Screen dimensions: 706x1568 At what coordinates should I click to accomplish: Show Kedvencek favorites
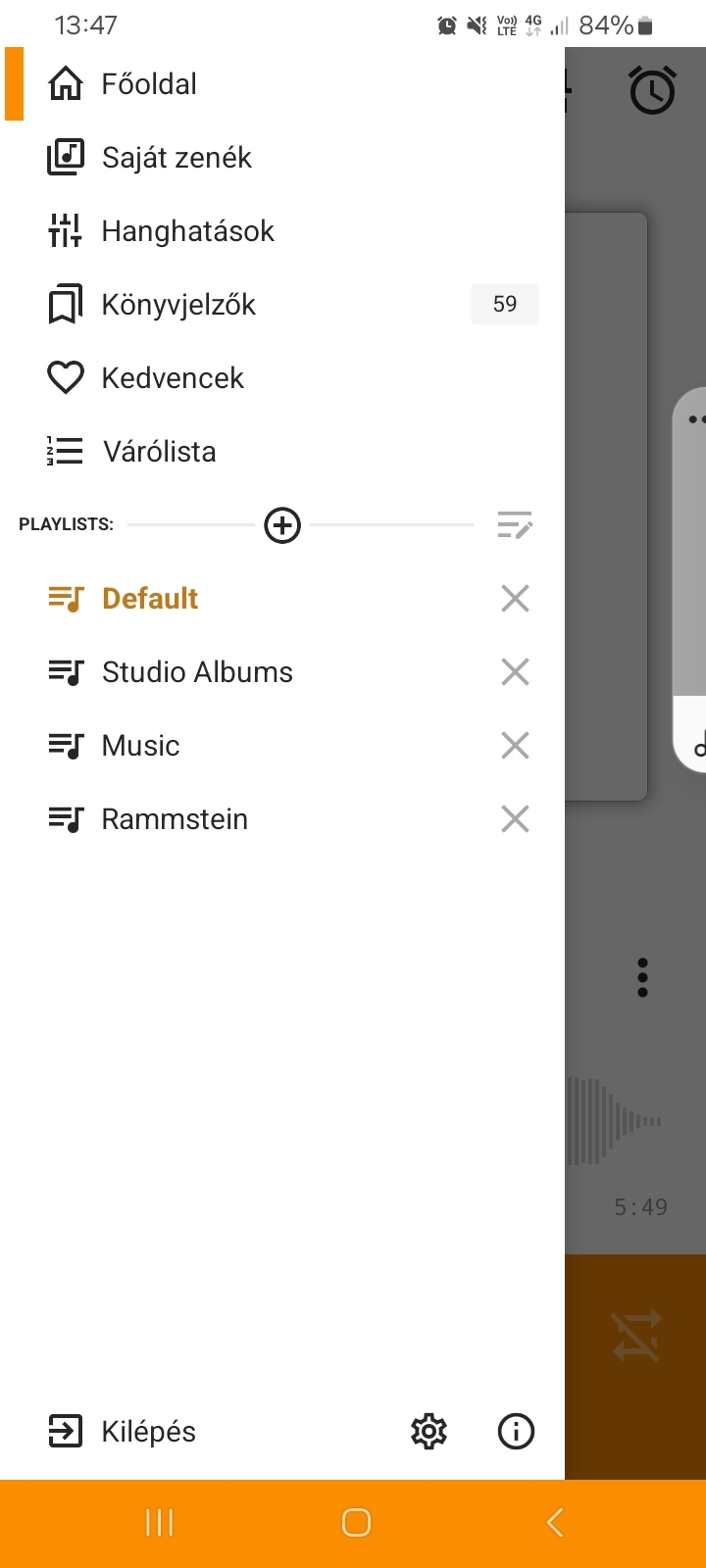173,378
